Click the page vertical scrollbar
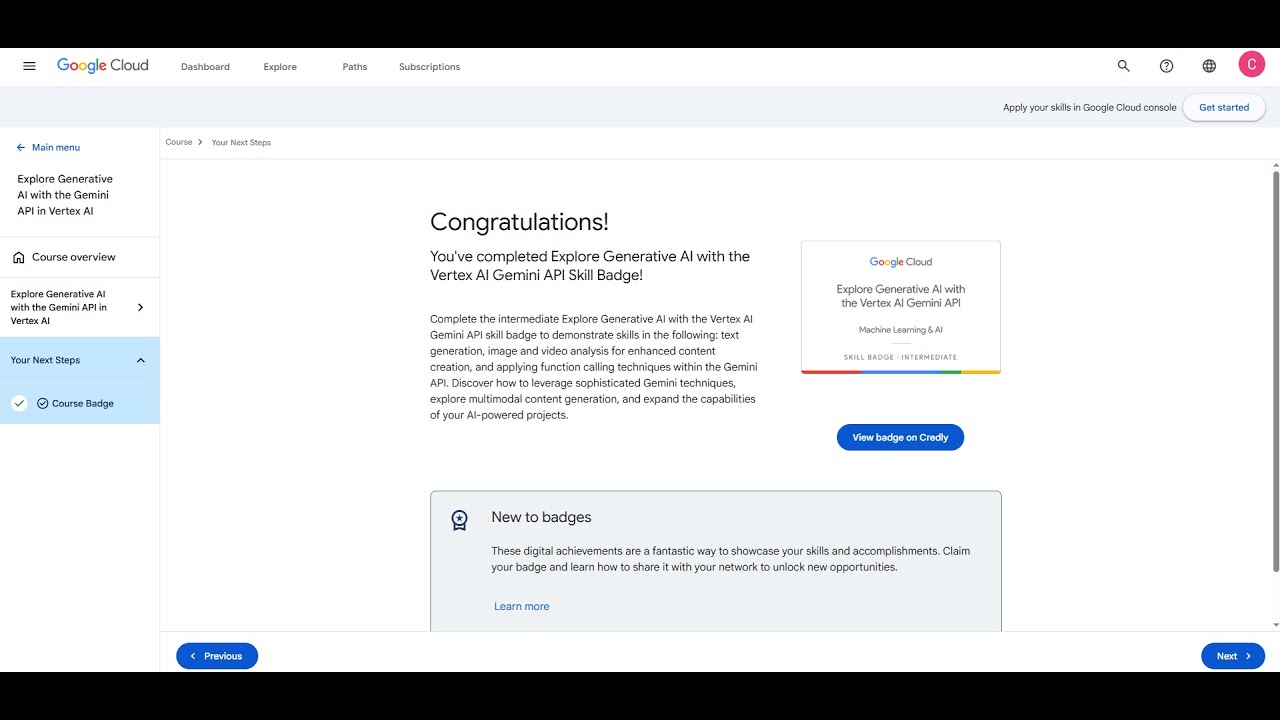 [x=1276, y=370]
